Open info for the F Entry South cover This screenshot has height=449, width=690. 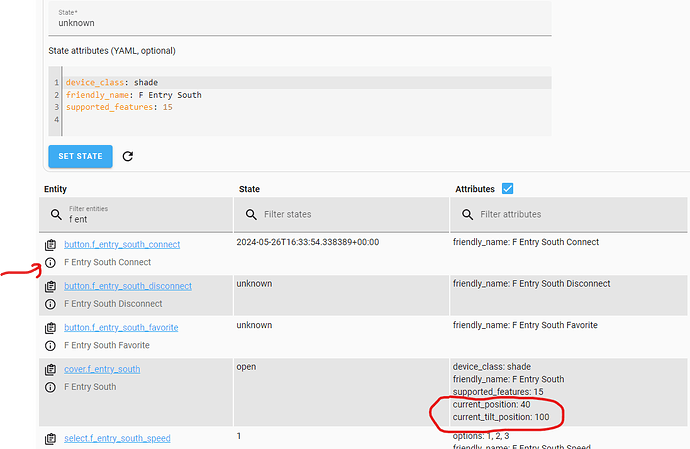click(50, 387)
